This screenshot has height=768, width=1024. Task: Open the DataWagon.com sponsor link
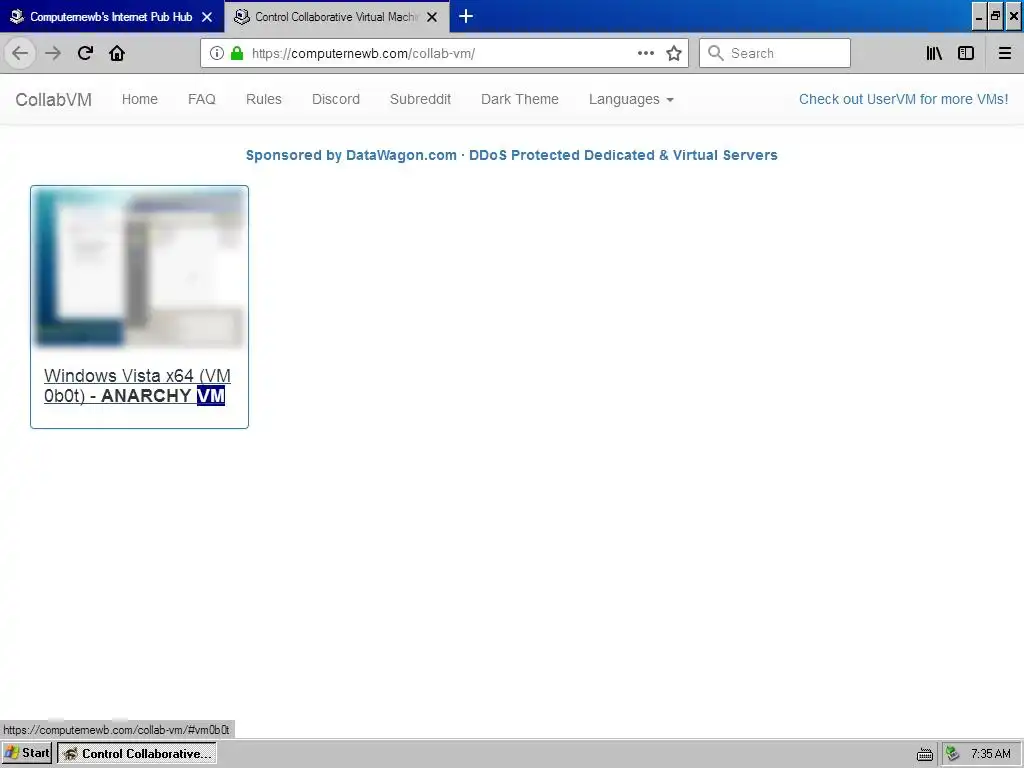511,155
